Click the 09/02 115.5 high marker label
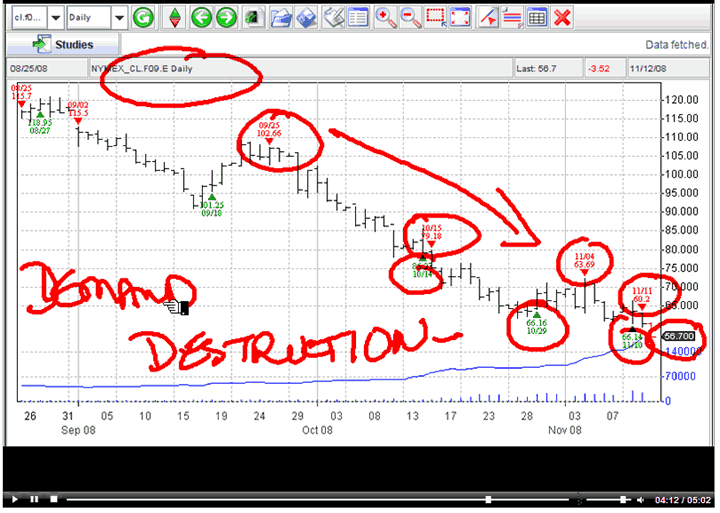 point(78,109)
